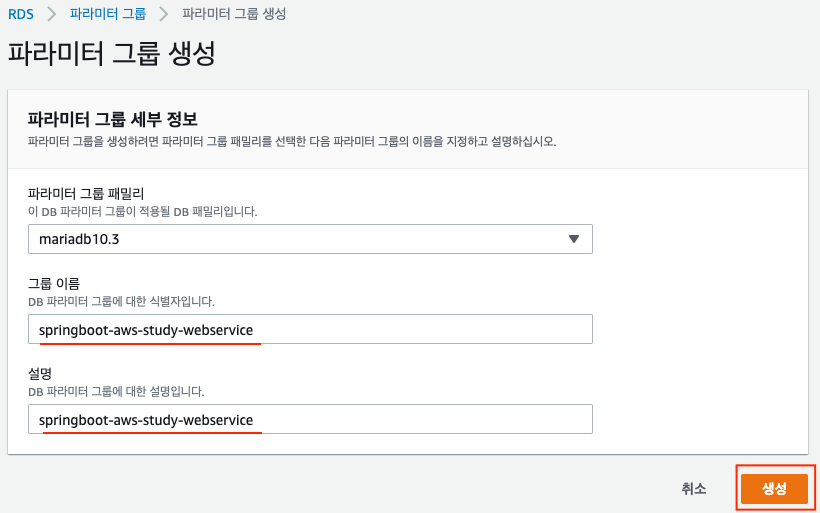This screenshot has width=820, height=513.
Task: Click the orange 생성 button
Action: 774,488
